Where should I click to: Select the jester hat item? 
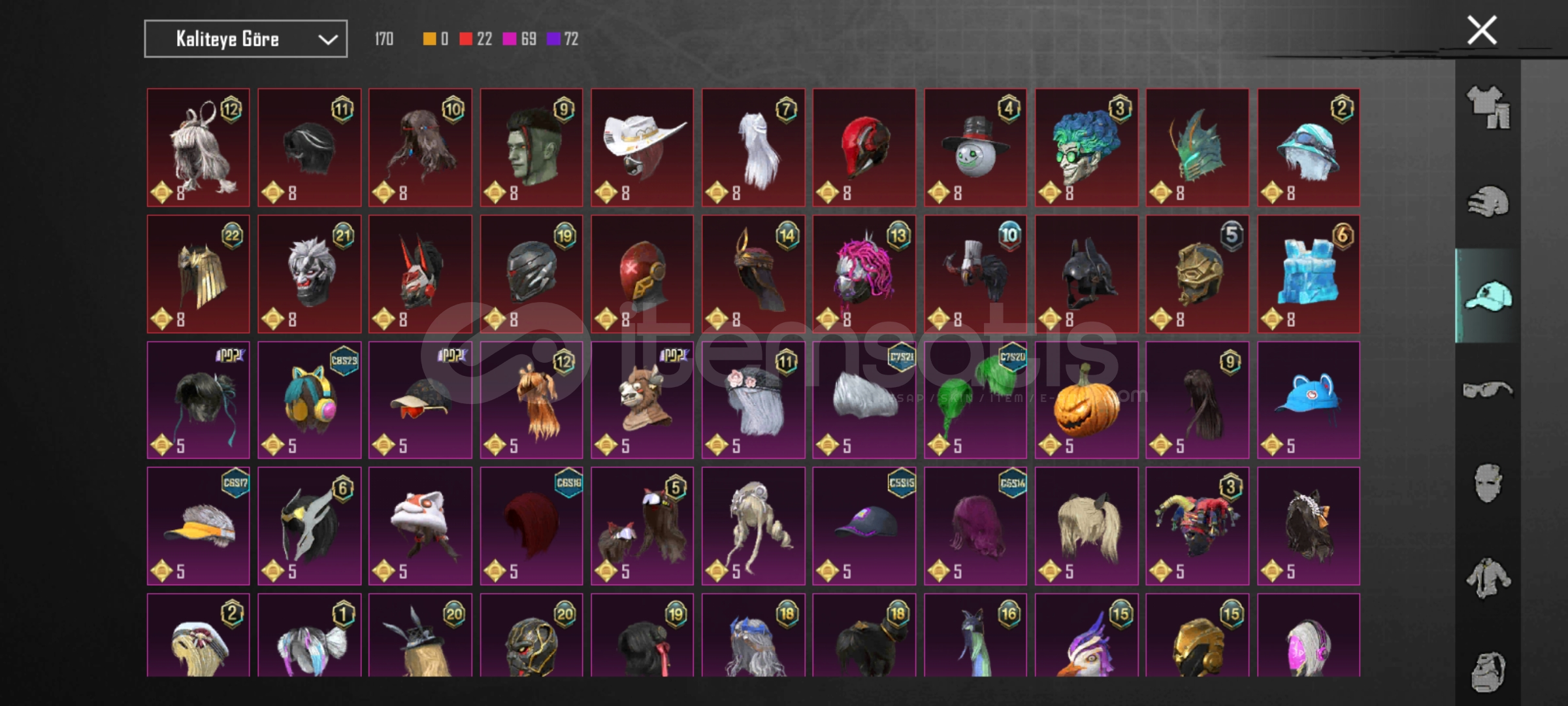click(1198, 526)
